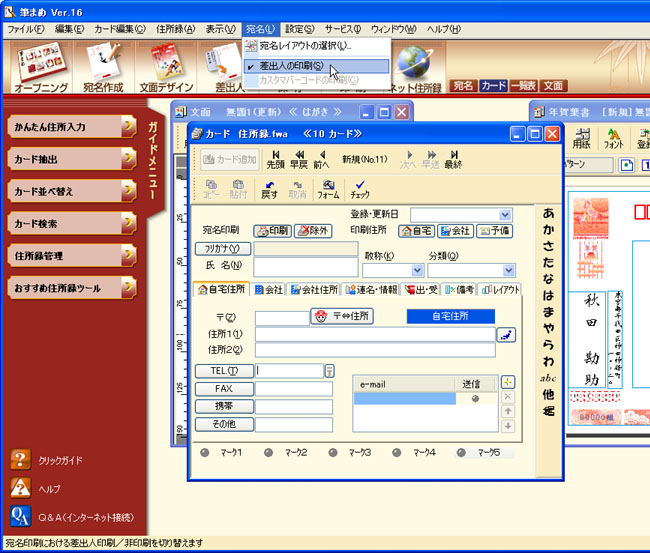Switch to the 会社住所 tab
Image resolution: width=650 pixels, height=553 pixels.
tap(314, 290)
